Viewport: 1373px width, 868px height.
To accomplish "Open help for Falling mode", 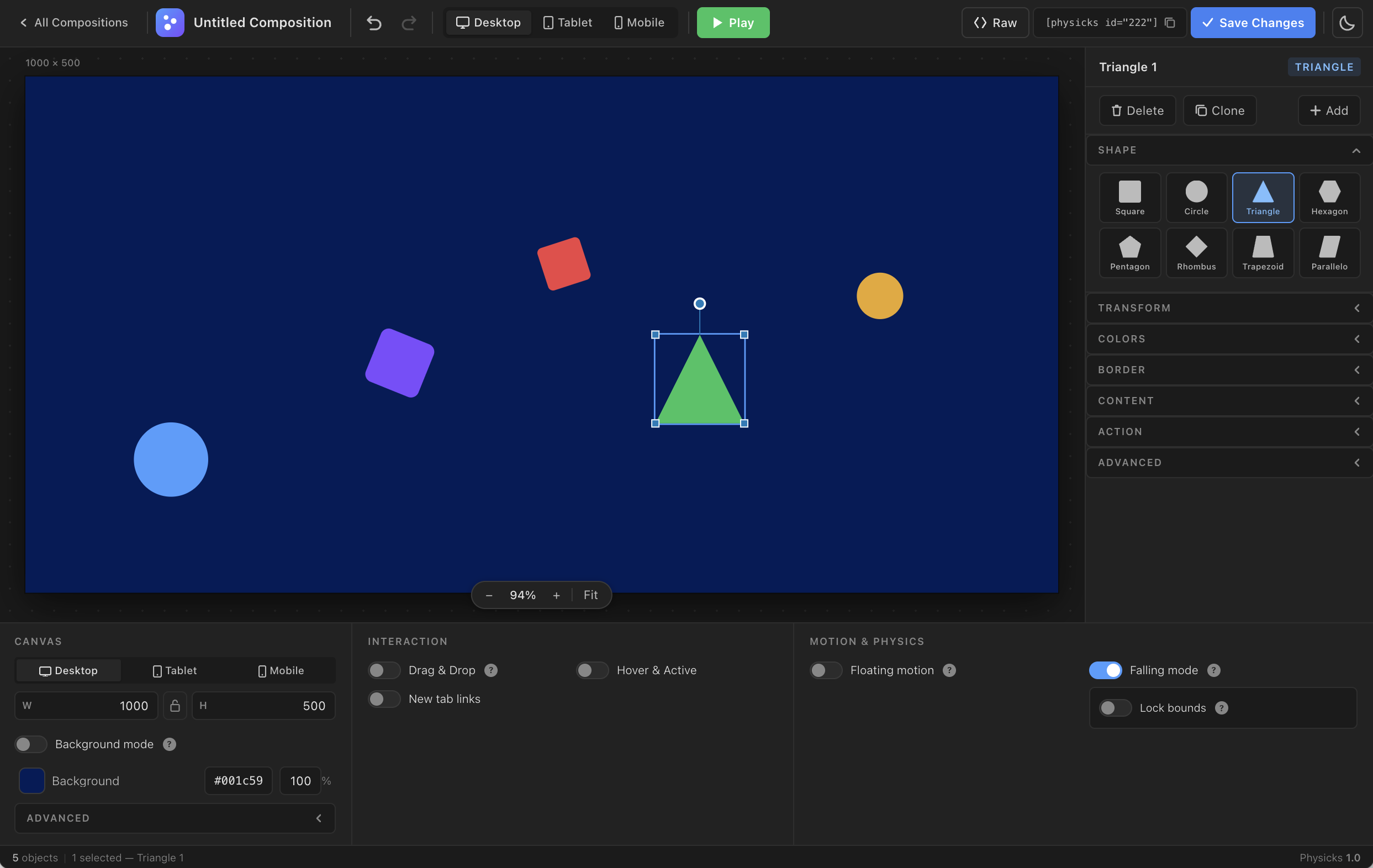I will tap(1214, 670).
